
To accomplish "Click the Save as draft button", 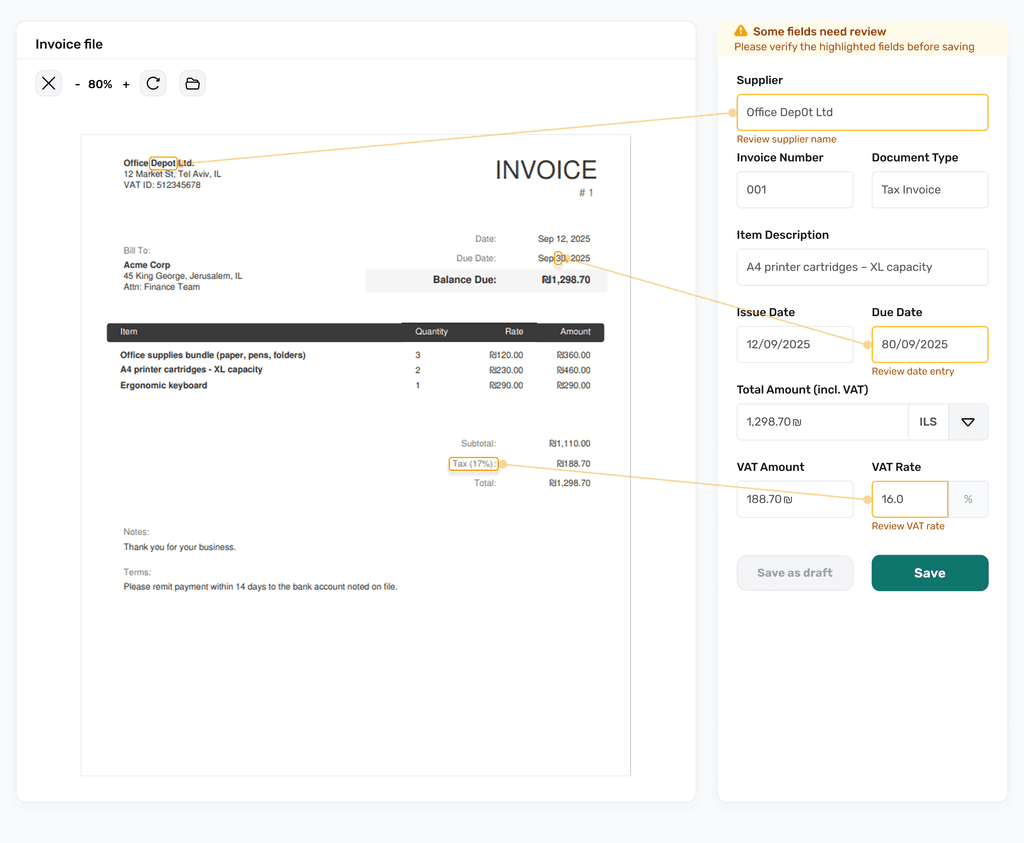I will click(x=795, y=572).
